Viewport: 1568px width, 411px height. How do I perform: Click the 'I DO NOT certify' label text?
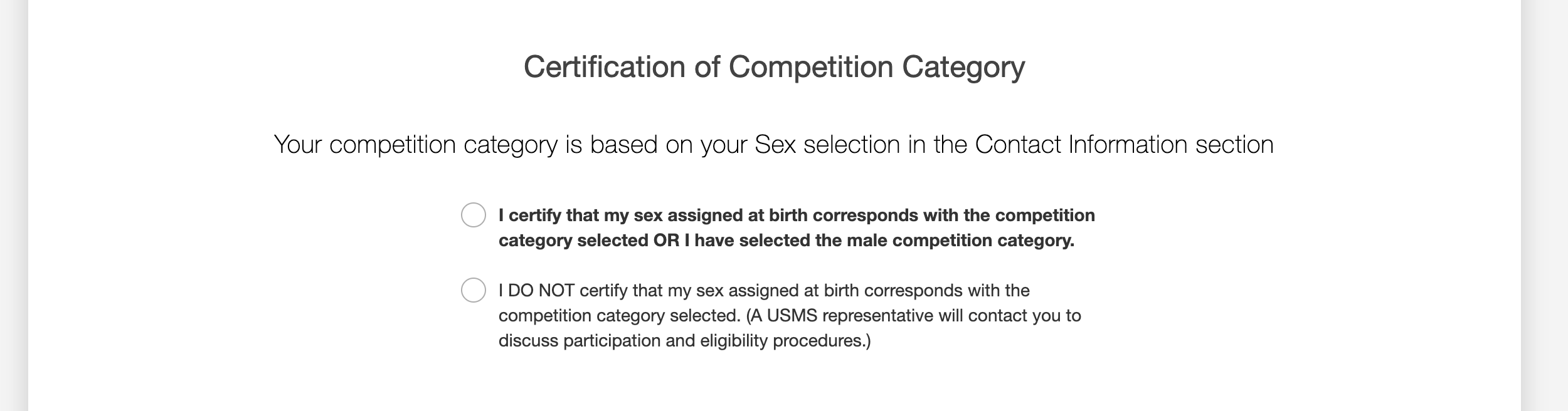point(764,291)
